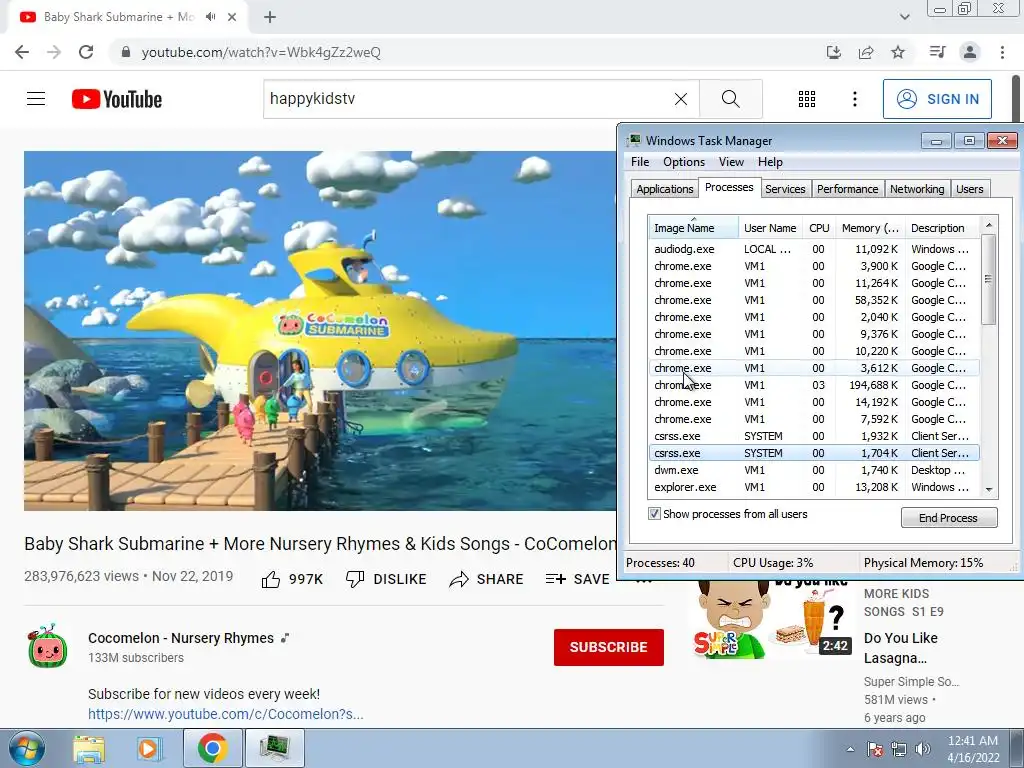Click Cocomelon - Nursery Rhymes channel name
Viewport: 1024px width, 768px height.
coord(181,638)
